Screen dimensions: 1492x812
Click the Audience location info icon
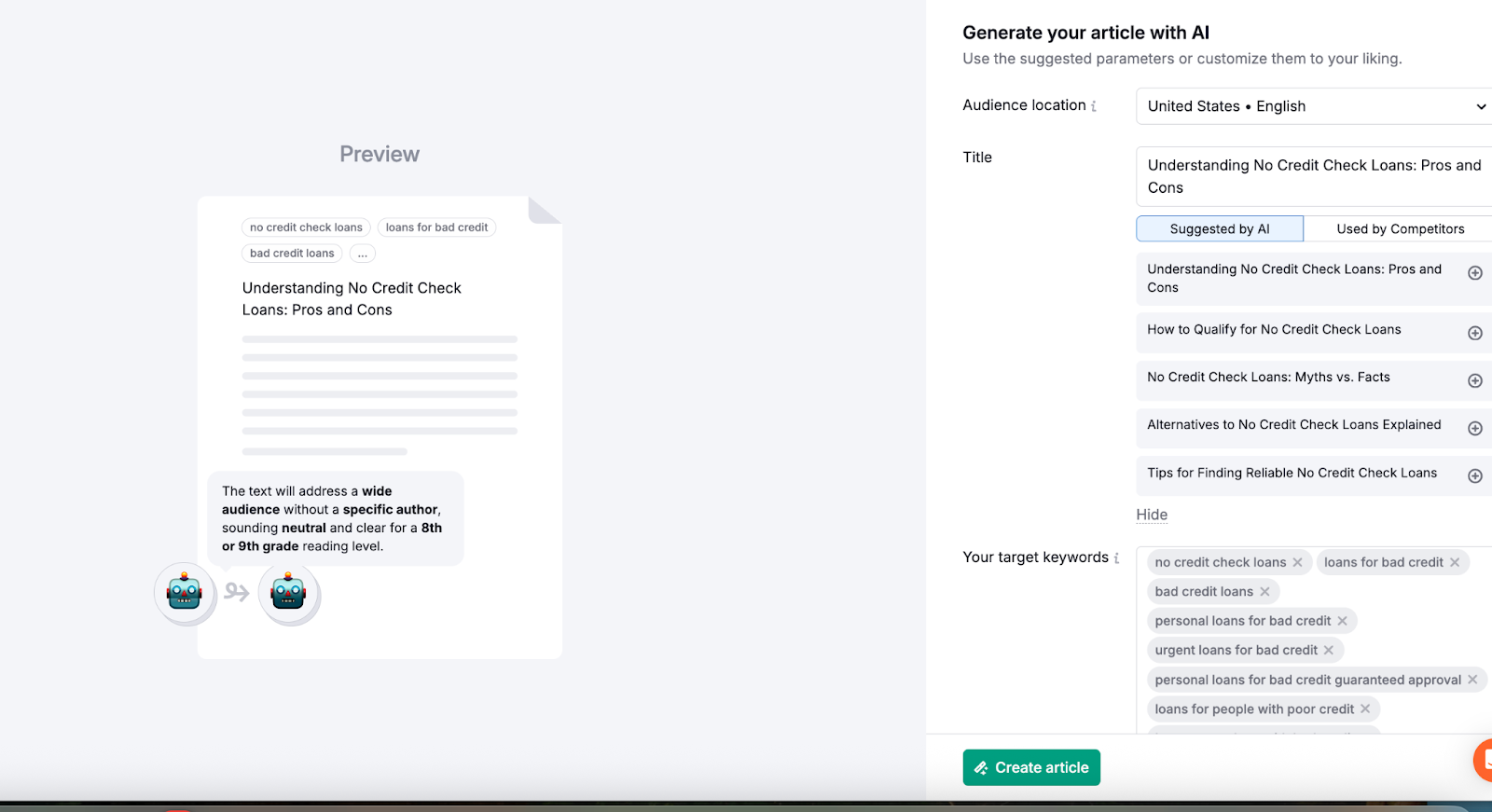coord(1094,106)
